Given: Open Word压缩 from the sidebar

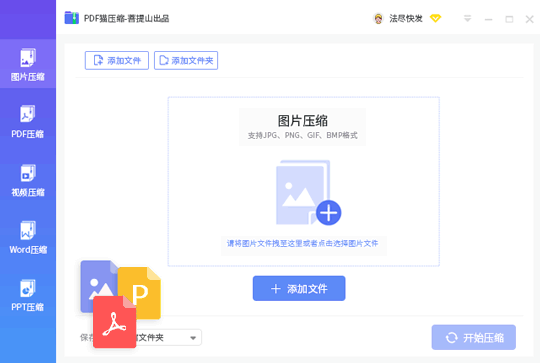Looking at the screenshot, I should pos(28,238).
